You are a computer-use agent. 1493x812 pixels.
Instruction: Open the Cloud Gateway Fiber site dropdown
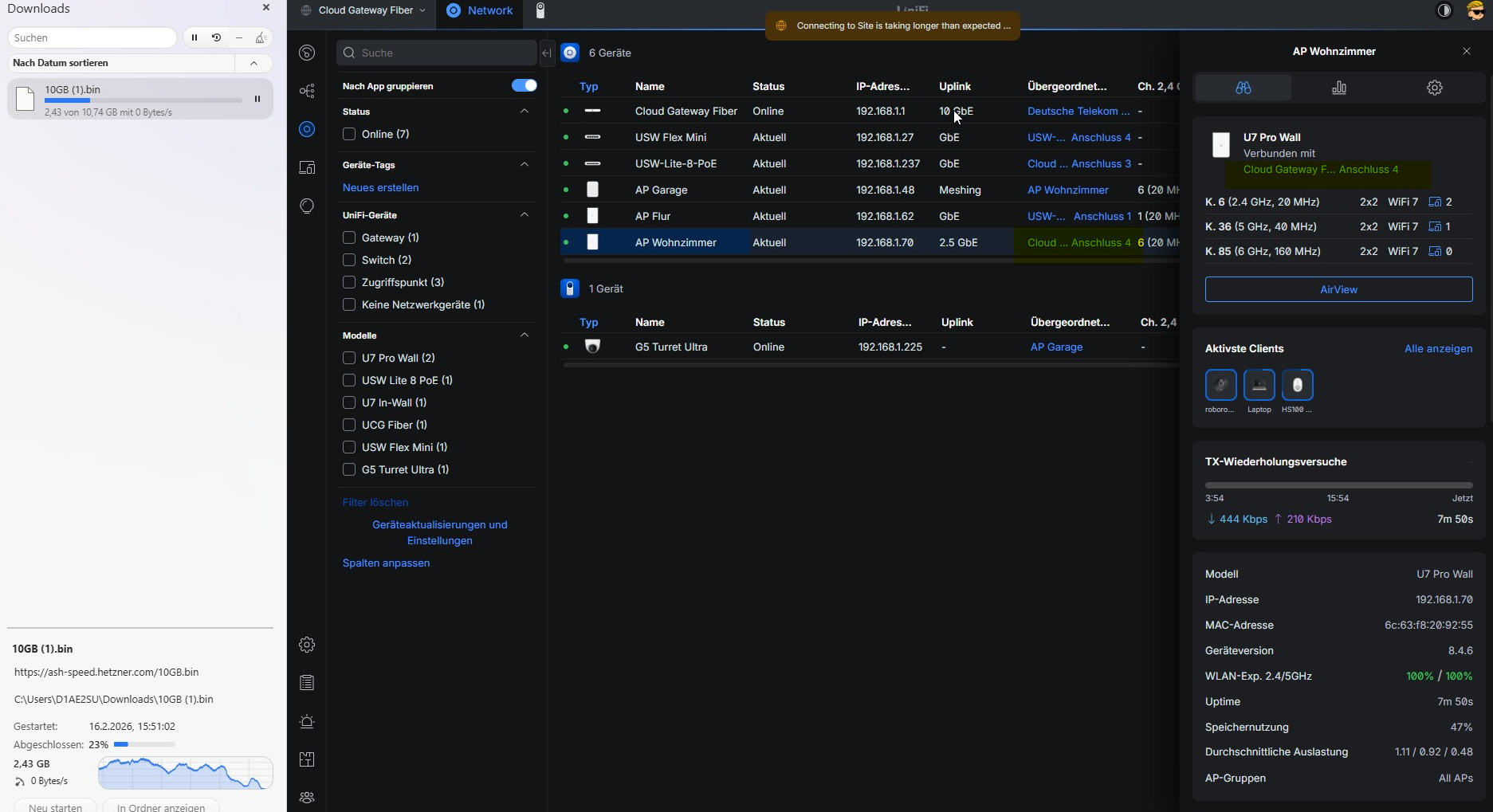(363, 10)
